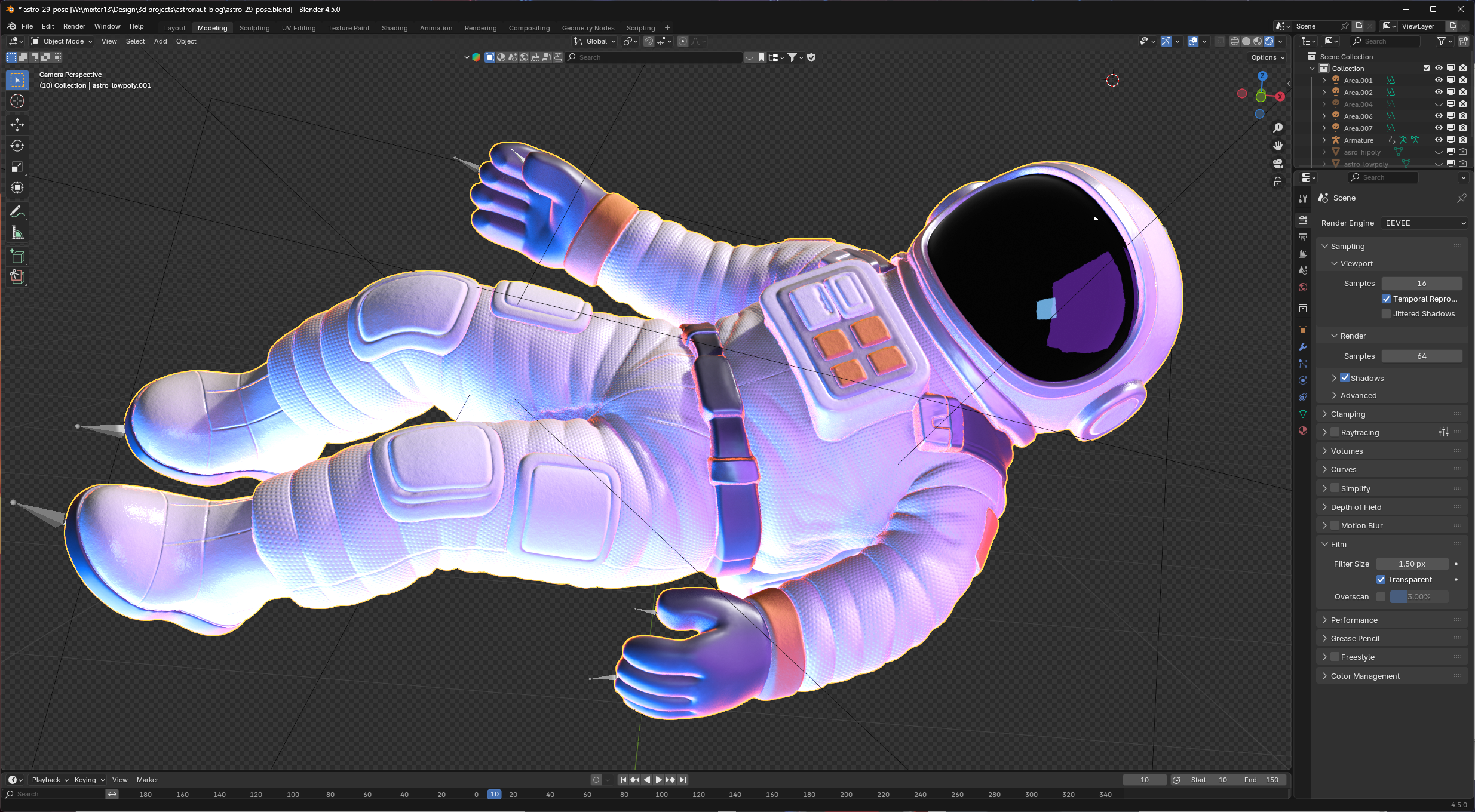Expand the Color Management panel
This screenshot has width=1475, height=812.
(x=1364, y=676)
